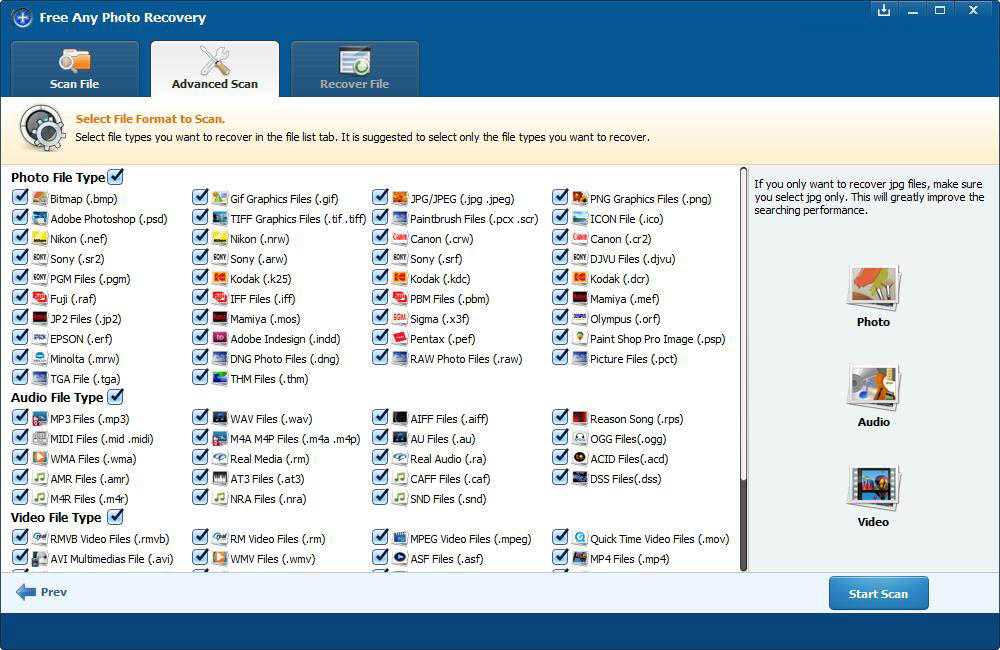Go back using the Prev link
Image resolution: width=1000 pixels, height=650 pixels.
42,592
